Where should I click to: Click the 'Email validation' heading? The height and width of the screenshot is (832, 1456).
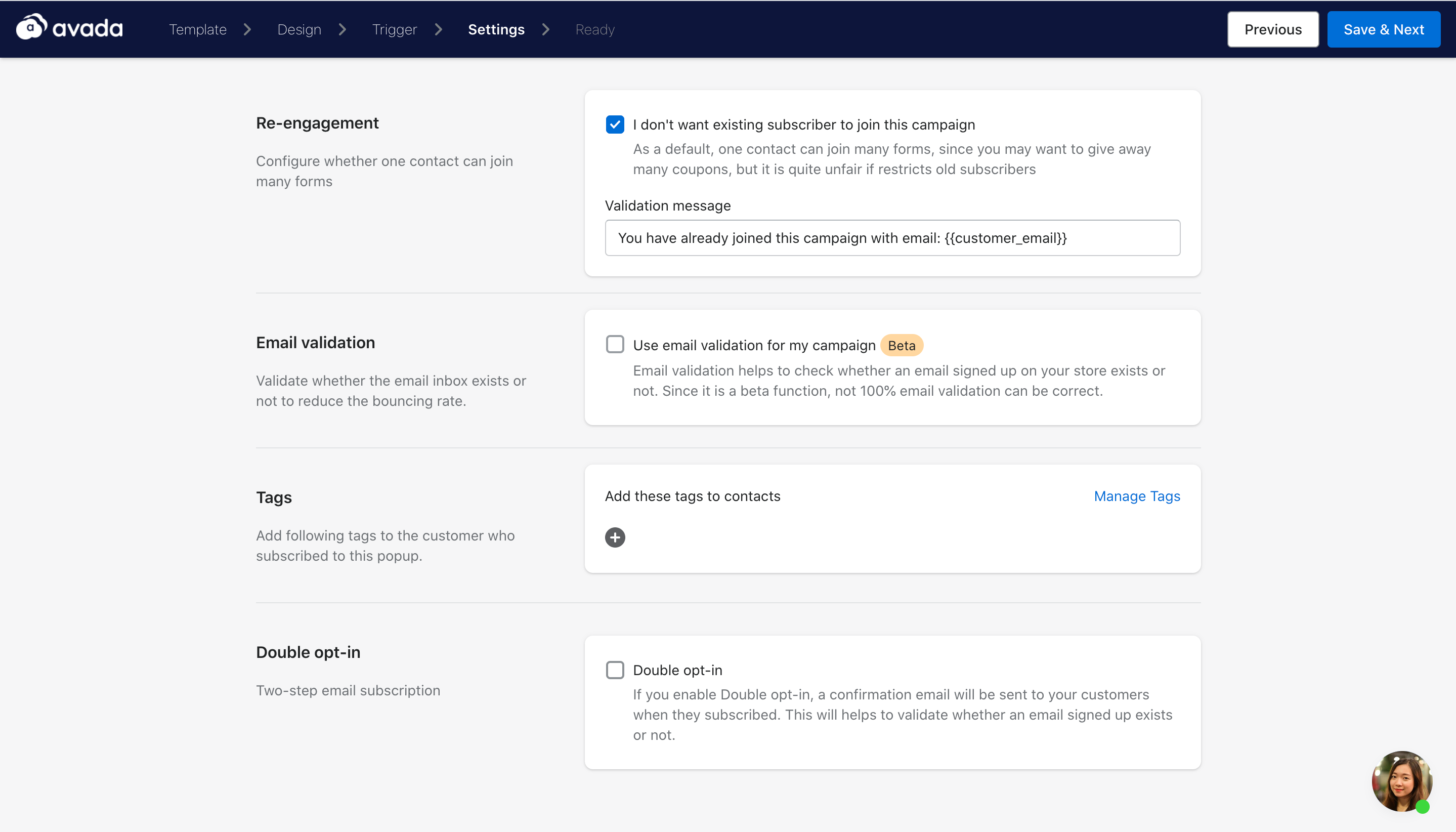click(x=315, y=342)
